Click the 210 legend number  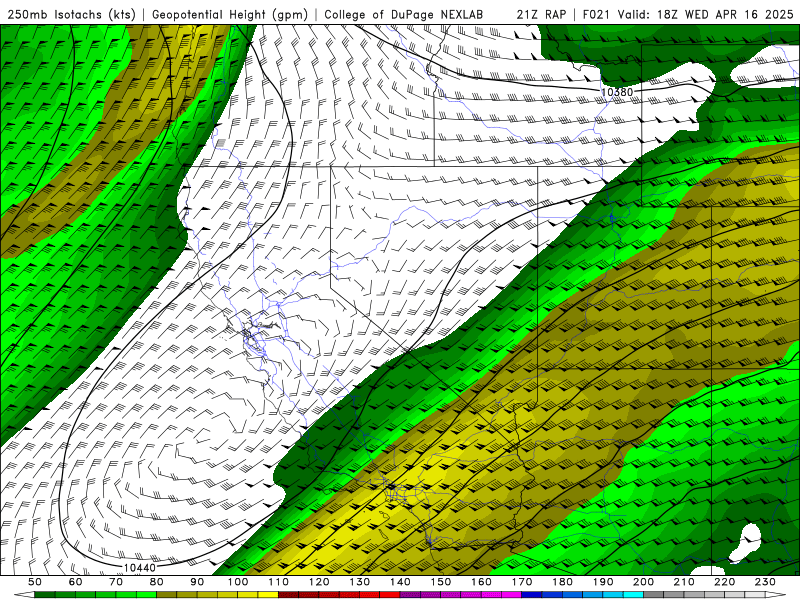click(684, 582)
